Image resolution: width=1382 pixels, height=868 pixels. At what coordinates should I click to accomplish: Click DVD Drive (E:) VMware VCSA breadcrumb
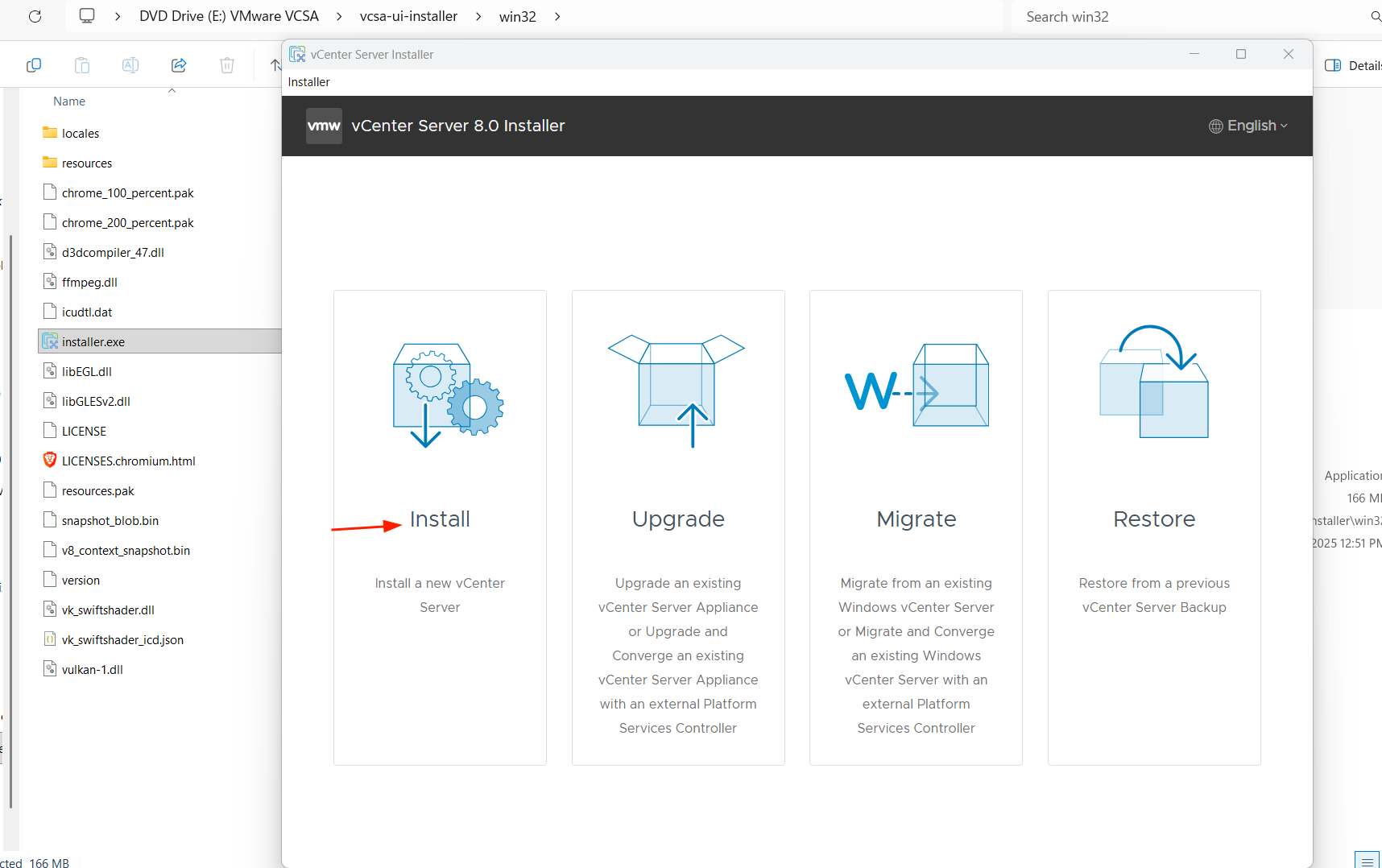[229, 16]
